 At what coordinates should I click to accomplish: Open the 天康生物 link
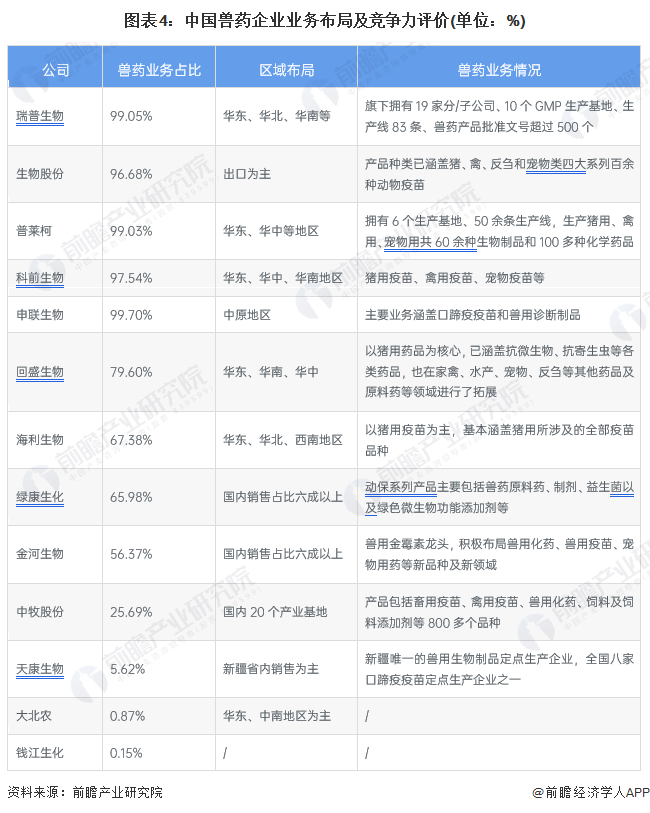[40, 668]
